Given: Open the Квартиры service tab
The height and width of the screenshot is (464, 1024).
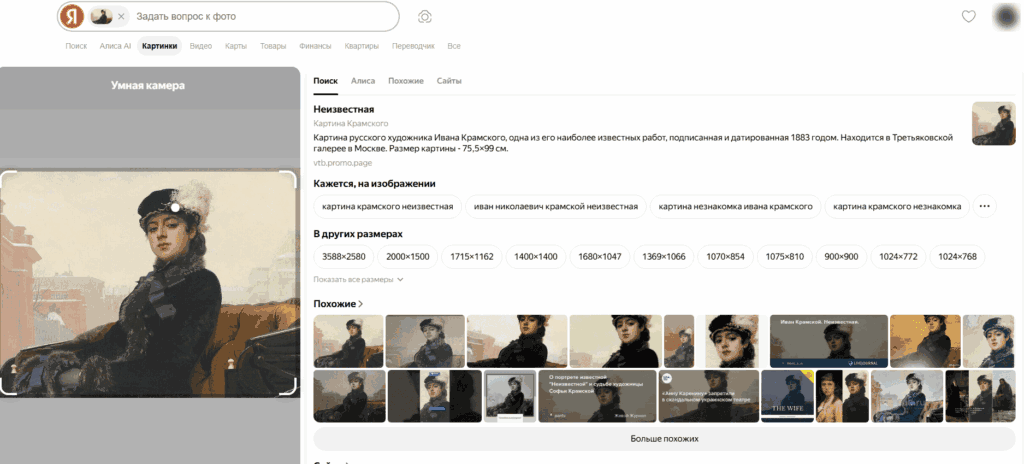Looking at the screenshot, I should point(362,46).
